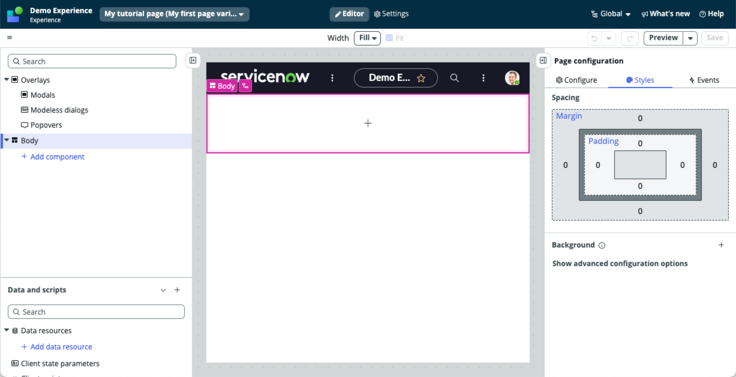
Task: Click the right Margin value
Action: click(714, 165)
